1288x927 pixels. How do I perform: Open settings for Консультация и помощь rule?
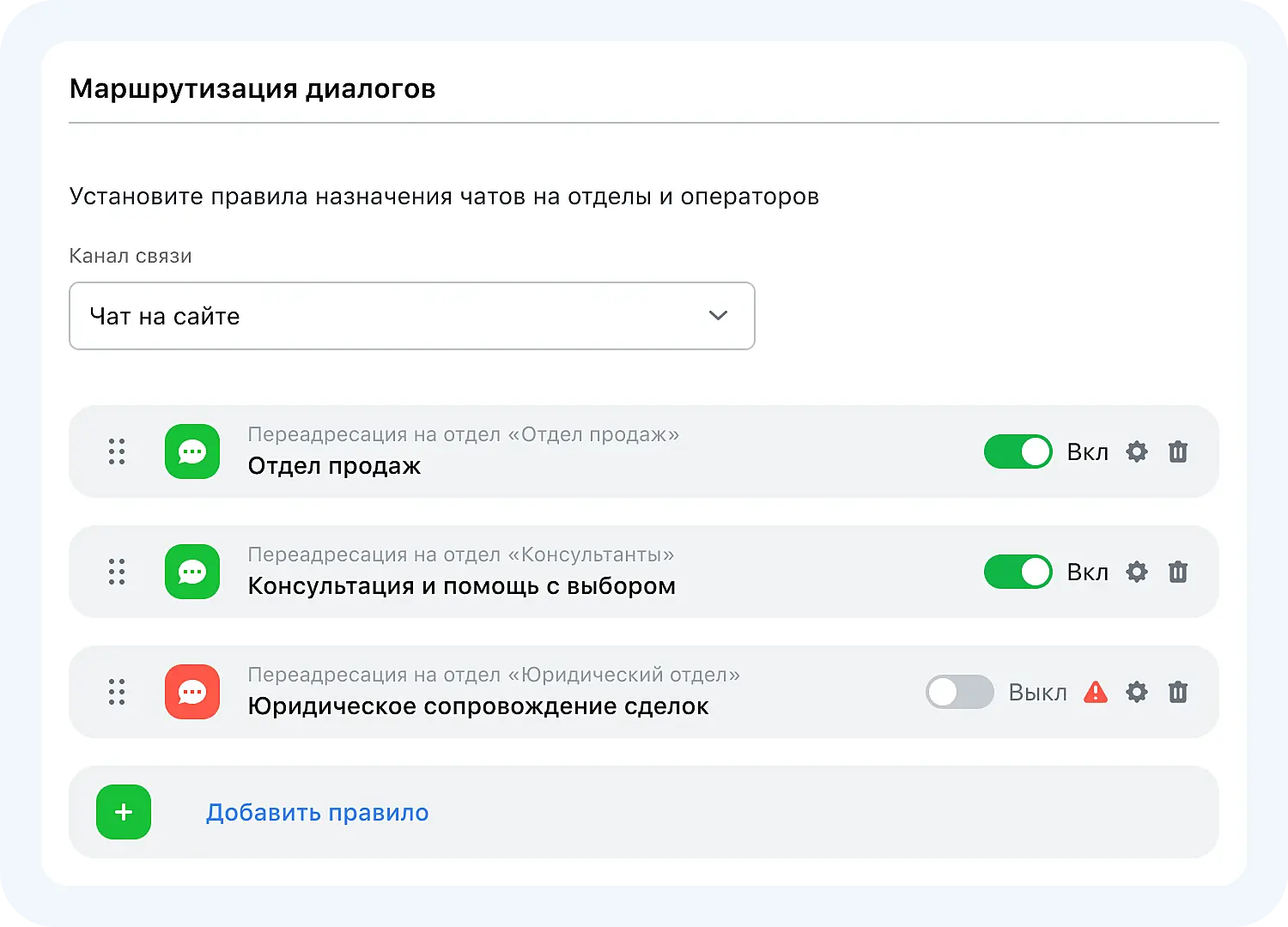point(1137,572)
